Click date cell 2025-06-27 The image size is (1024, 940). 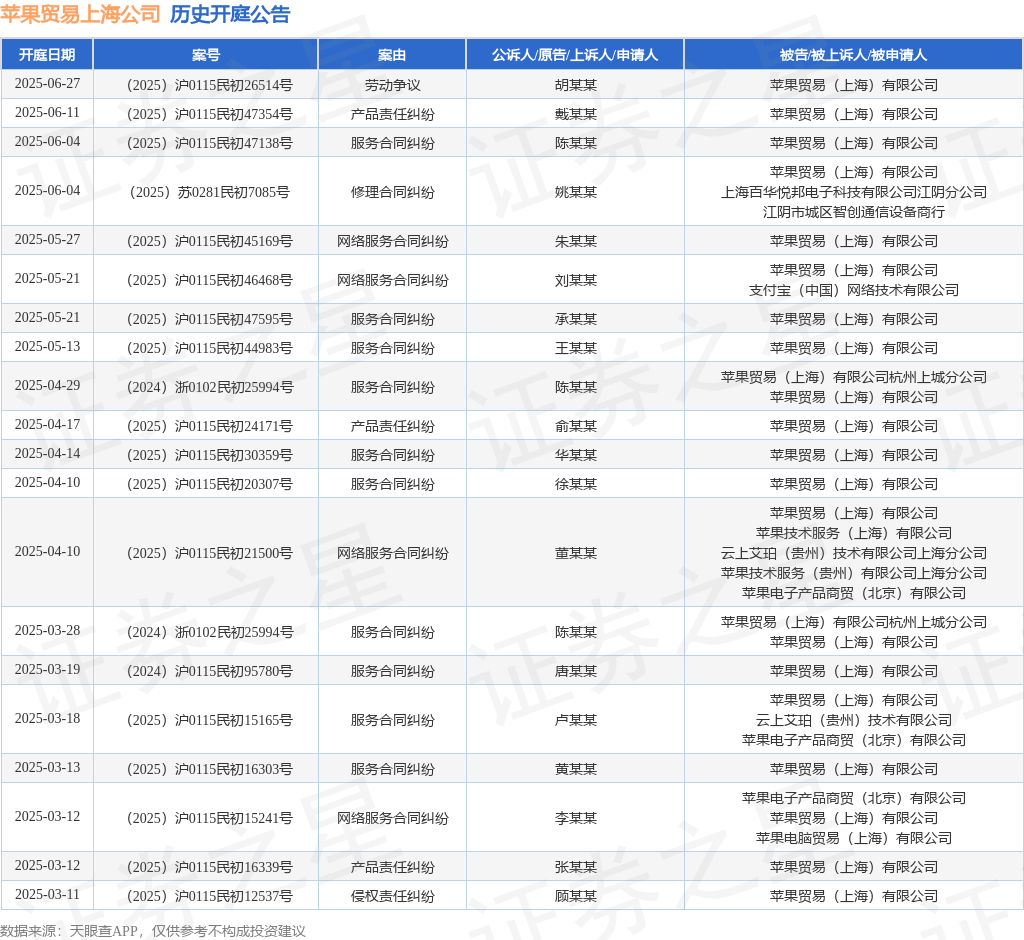pos(47,84)
